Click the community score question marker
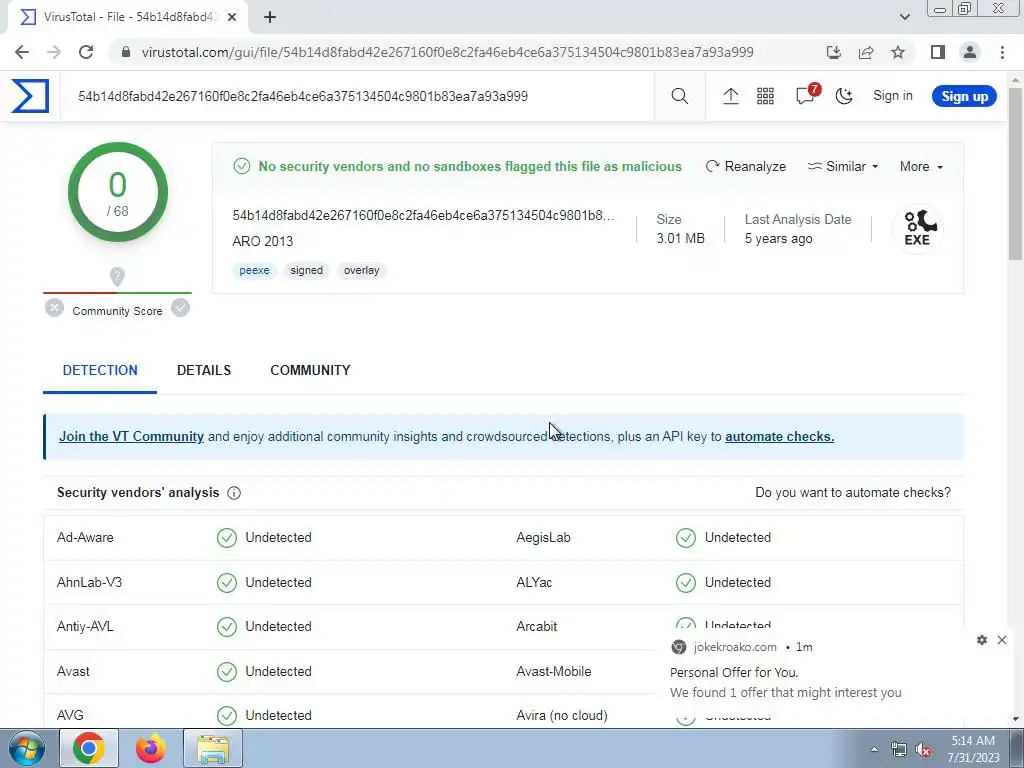This screenshot has width=1024, height=768. click(x=117, y=277)
